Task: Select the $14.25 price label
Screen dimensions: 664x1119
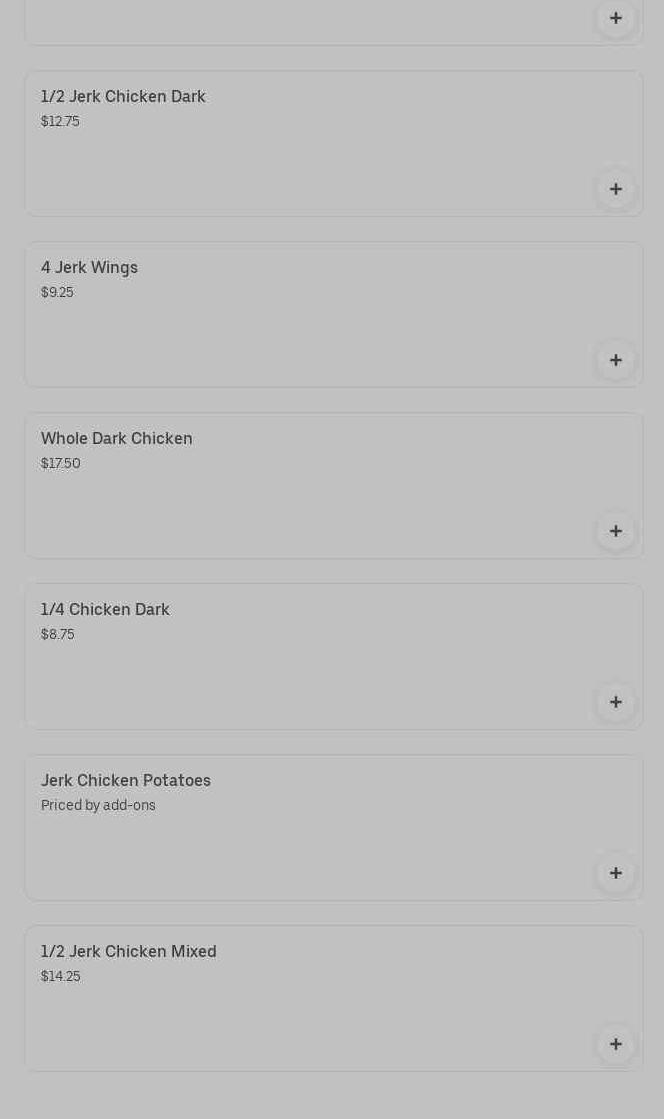Action: point(60,977)
